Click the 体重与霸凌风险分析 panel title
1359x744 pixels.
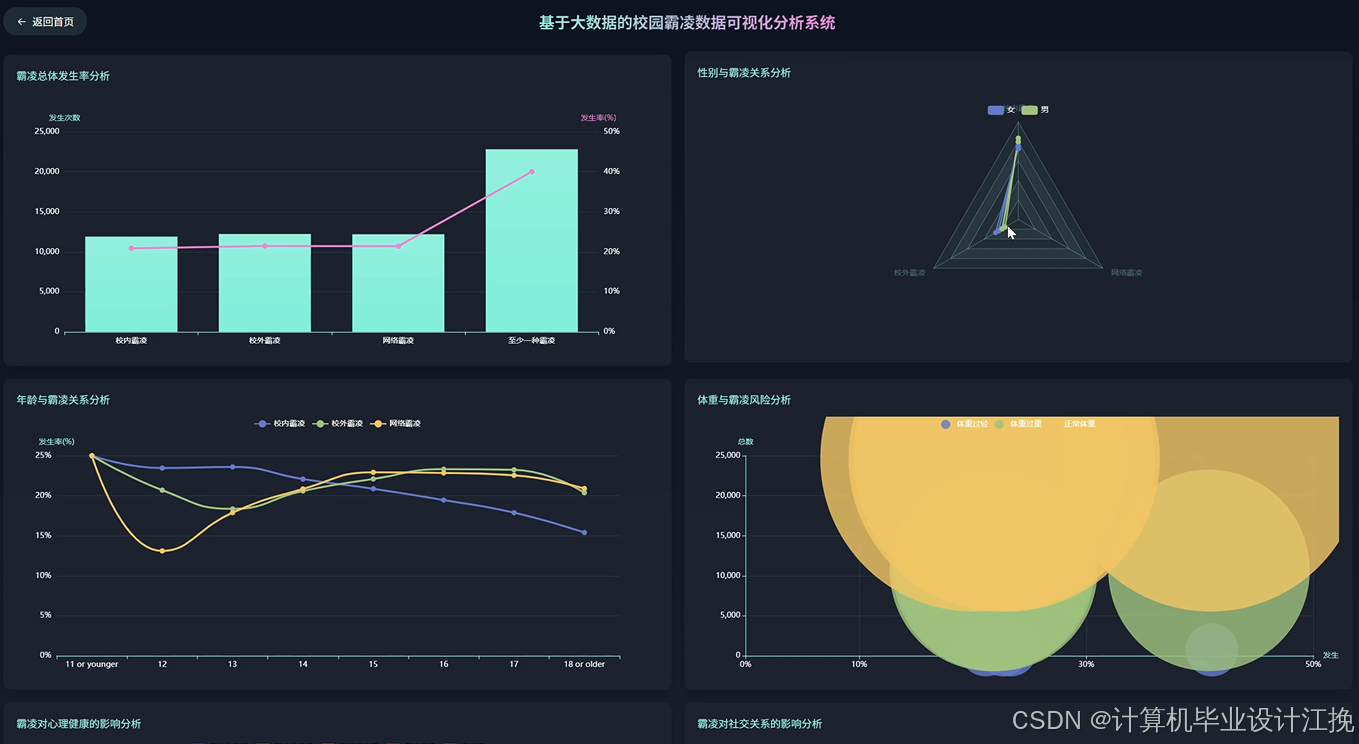(x=744, y=400)
